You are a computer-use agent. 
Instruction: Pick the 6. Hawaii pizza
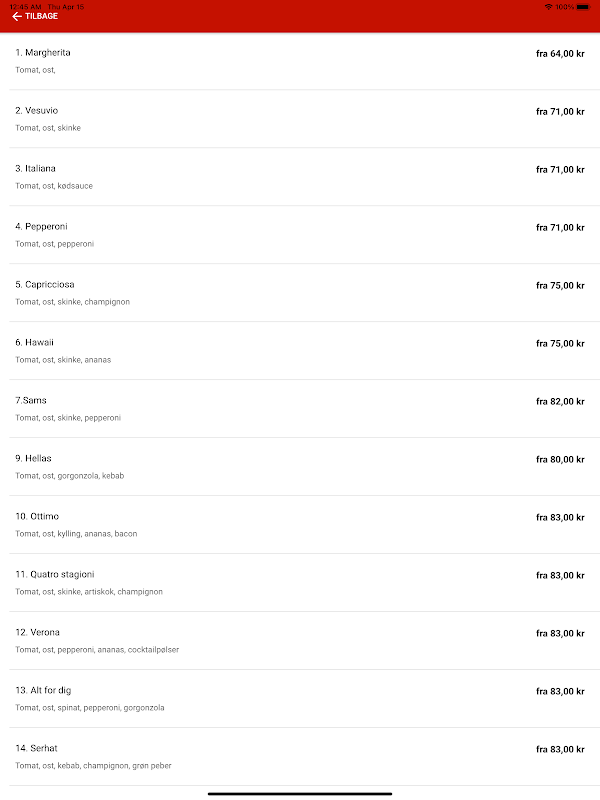[x=34, y=342]
